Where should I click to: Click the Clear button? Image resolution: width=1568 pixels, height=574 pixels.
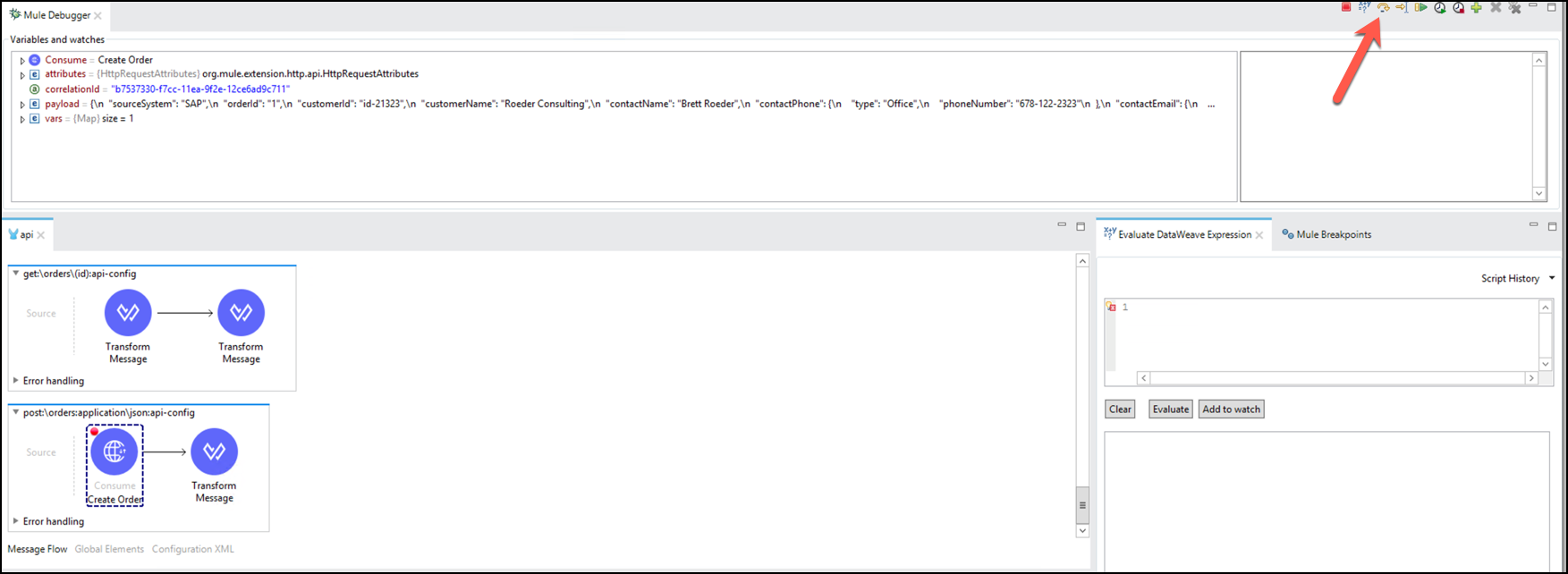(1120, 409)
